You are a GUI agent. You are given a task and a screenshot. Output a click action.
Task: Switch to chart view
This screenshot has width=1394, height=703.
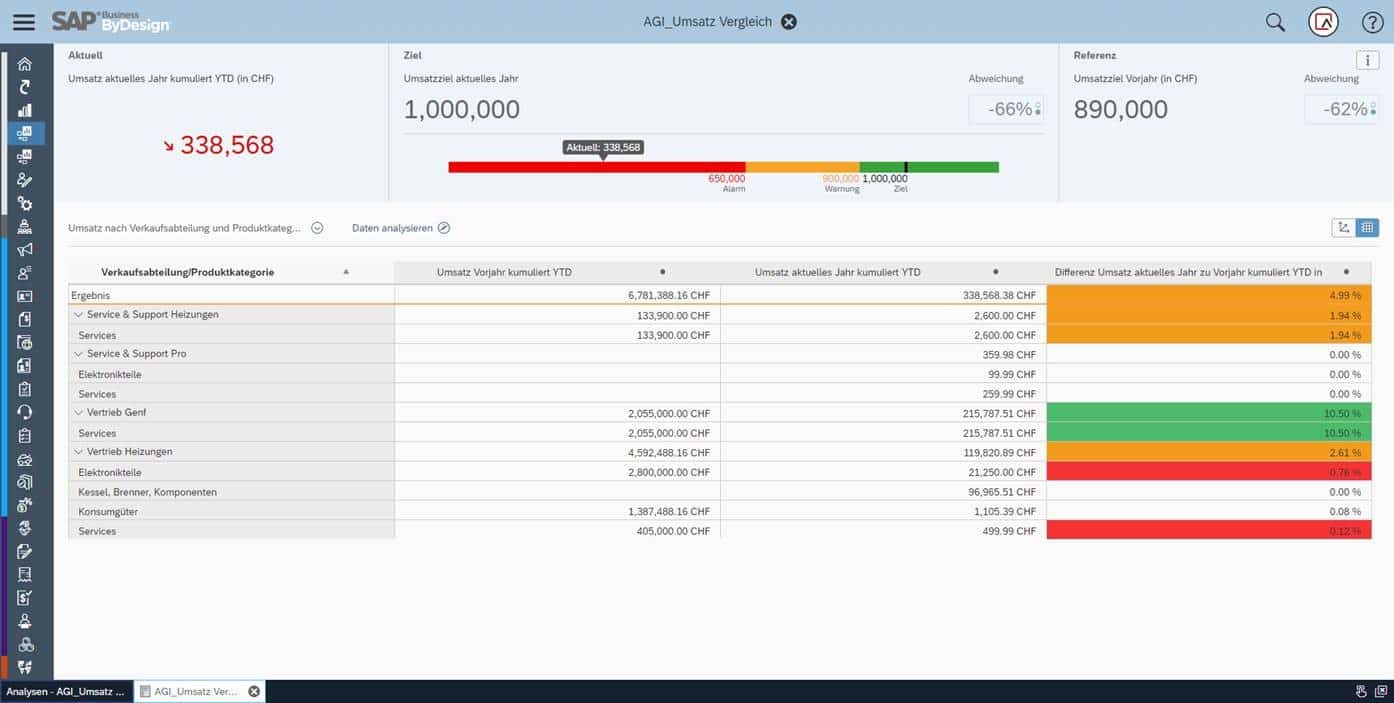click(1343, 228)
